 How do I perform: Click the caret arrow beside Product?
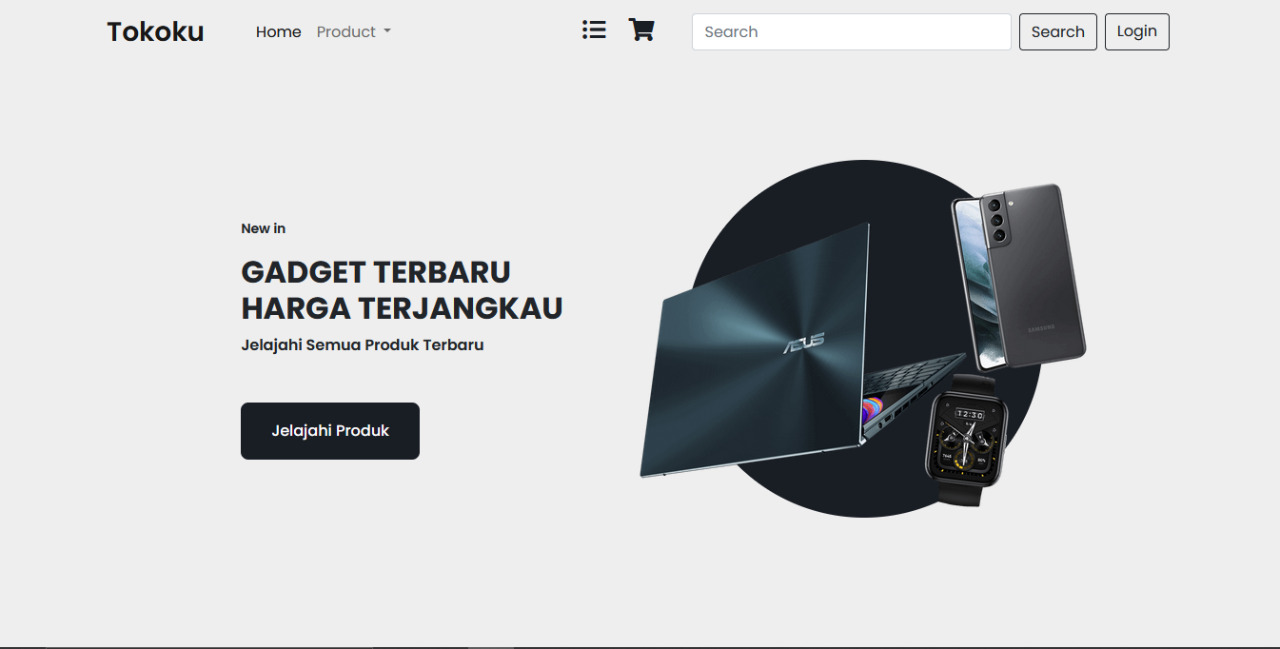[x=387, y=32]
